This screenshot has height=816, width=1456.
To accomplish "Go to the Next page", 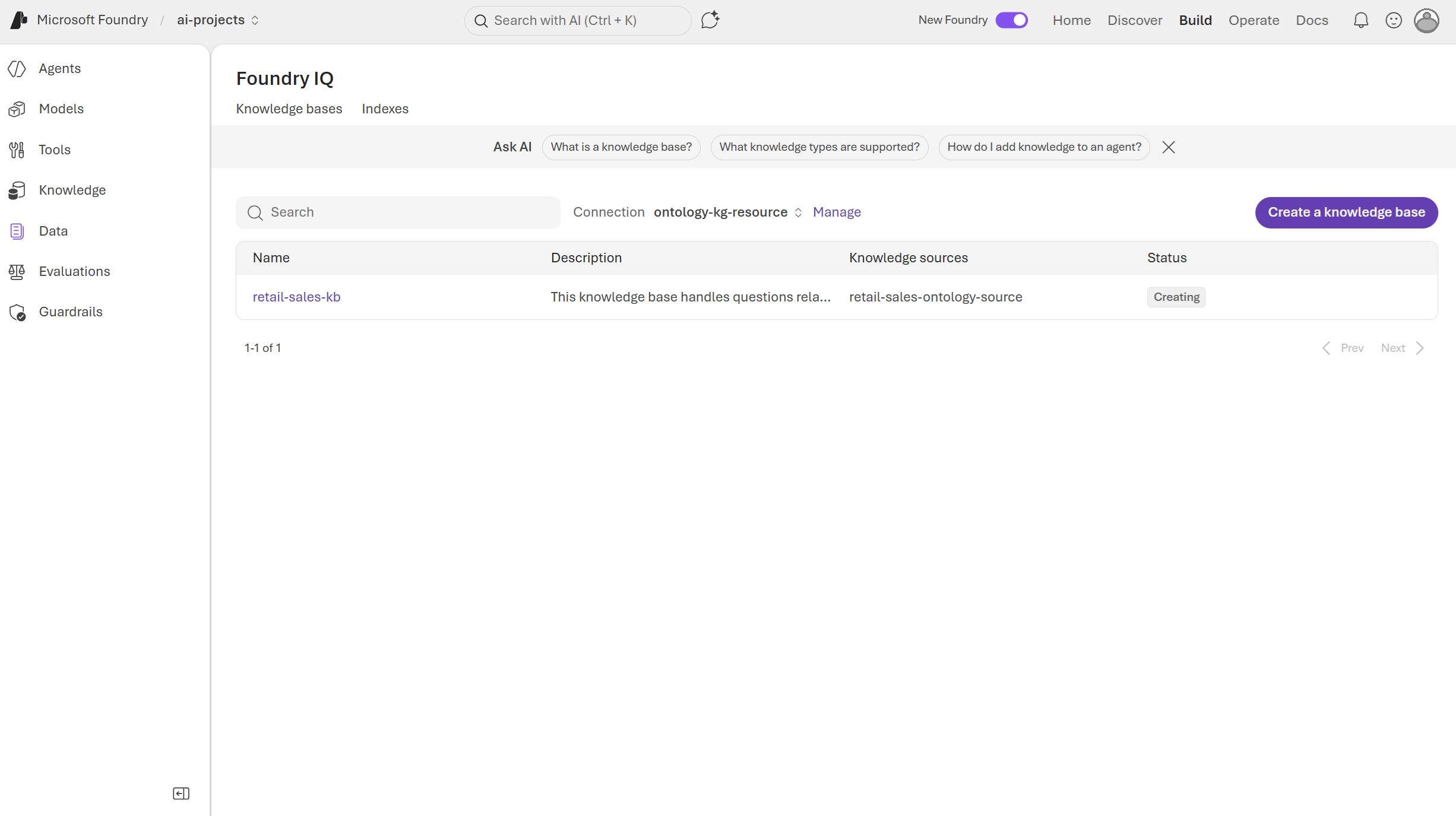I will 1403,348.
